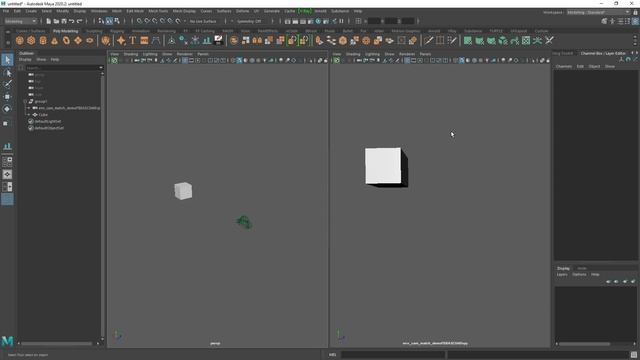Create a polygon cylinder from shelf
Screen dimensions: 640x360
coord(43,40)
